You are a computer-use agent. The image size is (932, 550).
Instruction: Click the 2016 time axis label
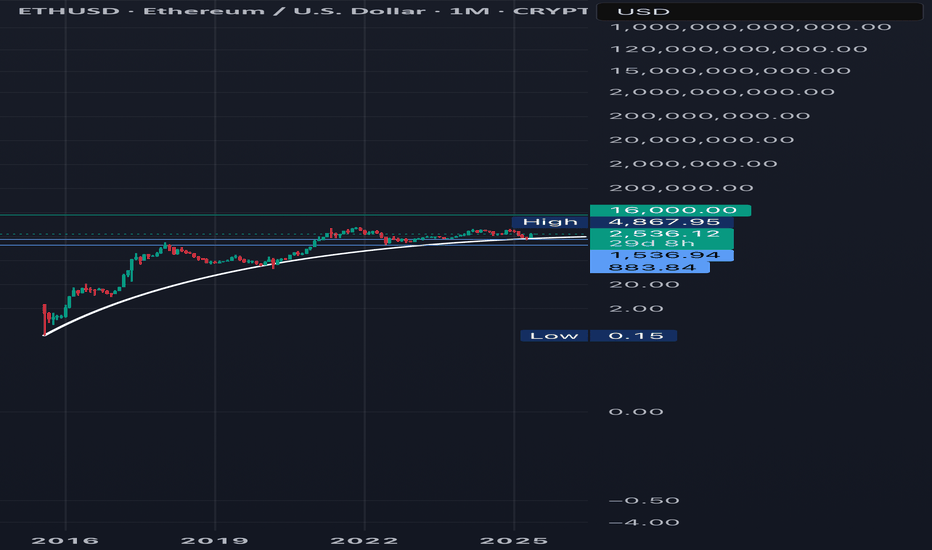(65, 540)
